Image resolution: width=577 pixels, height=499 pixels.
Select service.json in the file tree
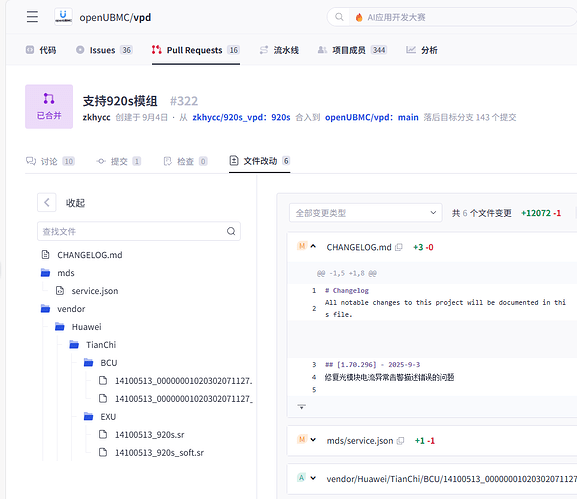coord(95,291)
